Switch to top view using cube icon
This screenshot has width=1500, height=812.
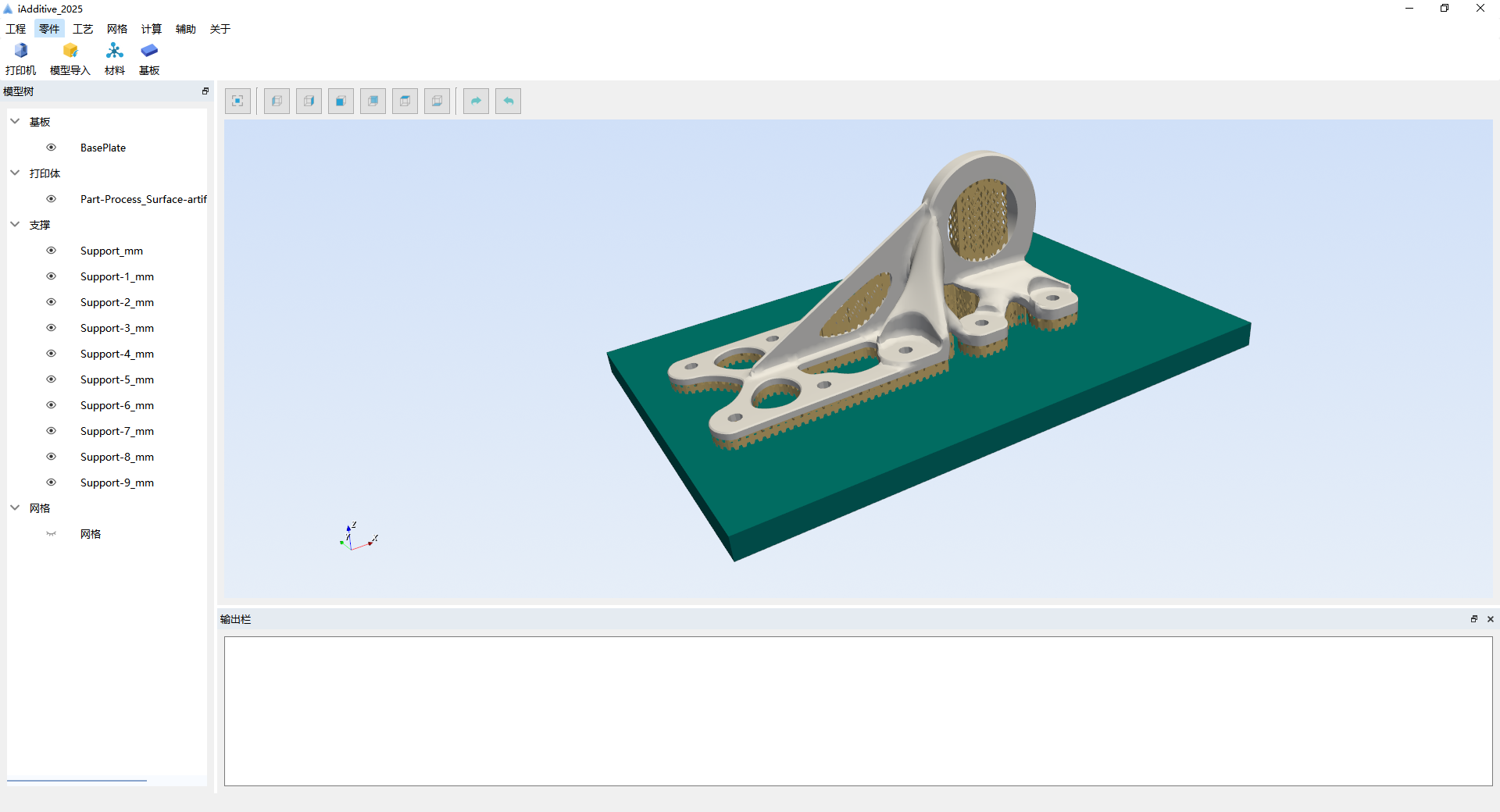coord(405,101)
